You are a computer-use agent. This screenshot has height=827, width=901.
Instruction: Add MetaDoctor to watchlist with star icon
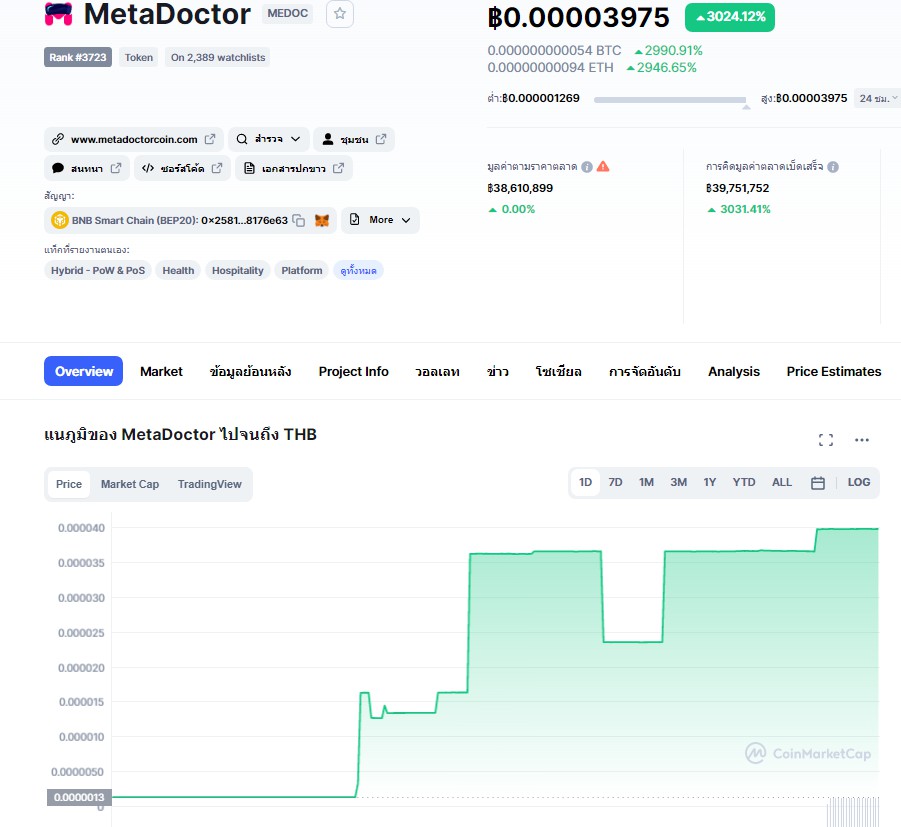[x=340, y=14]
